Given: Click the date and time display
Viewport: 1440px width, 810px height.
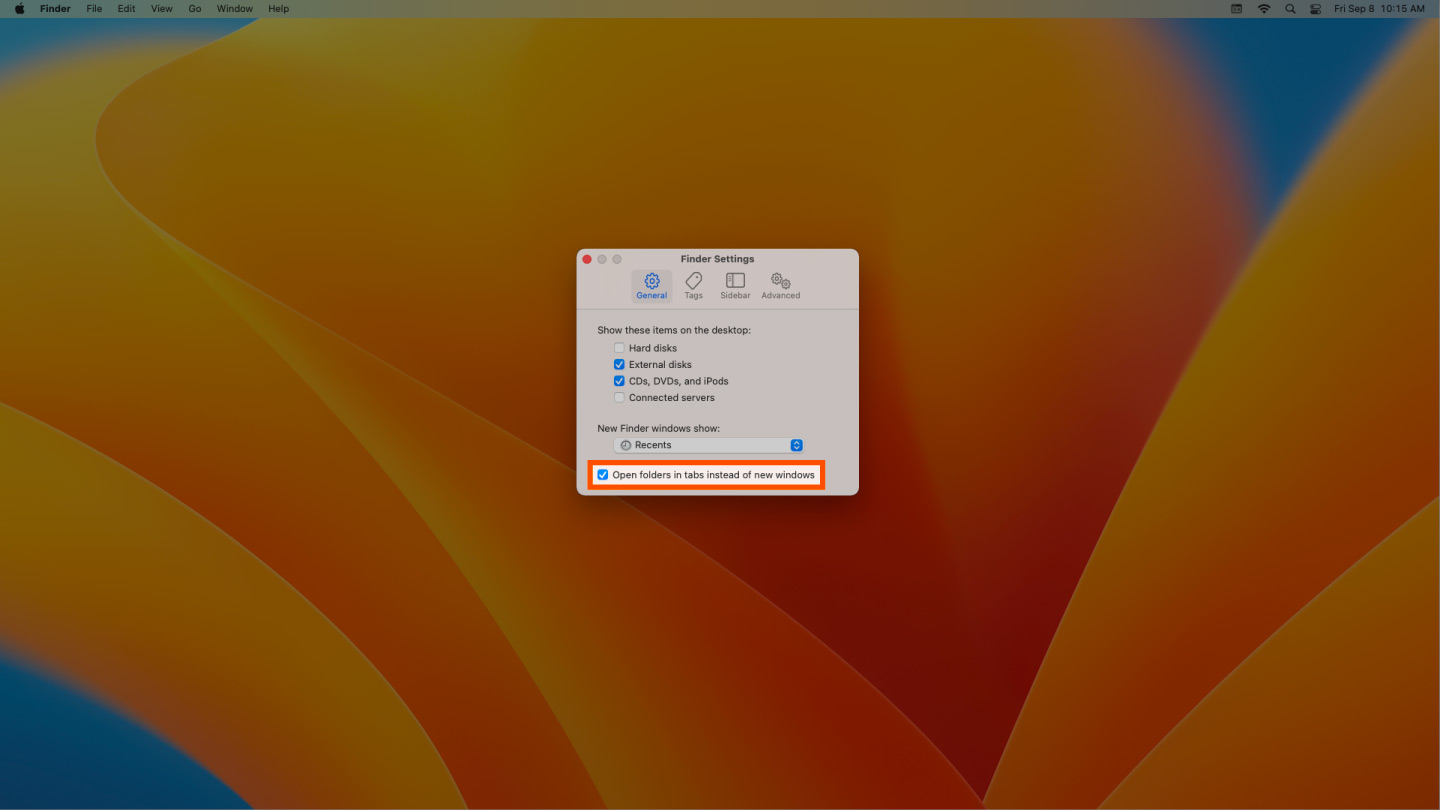Looking at the screenshot, I should [x=1380, y=8].
